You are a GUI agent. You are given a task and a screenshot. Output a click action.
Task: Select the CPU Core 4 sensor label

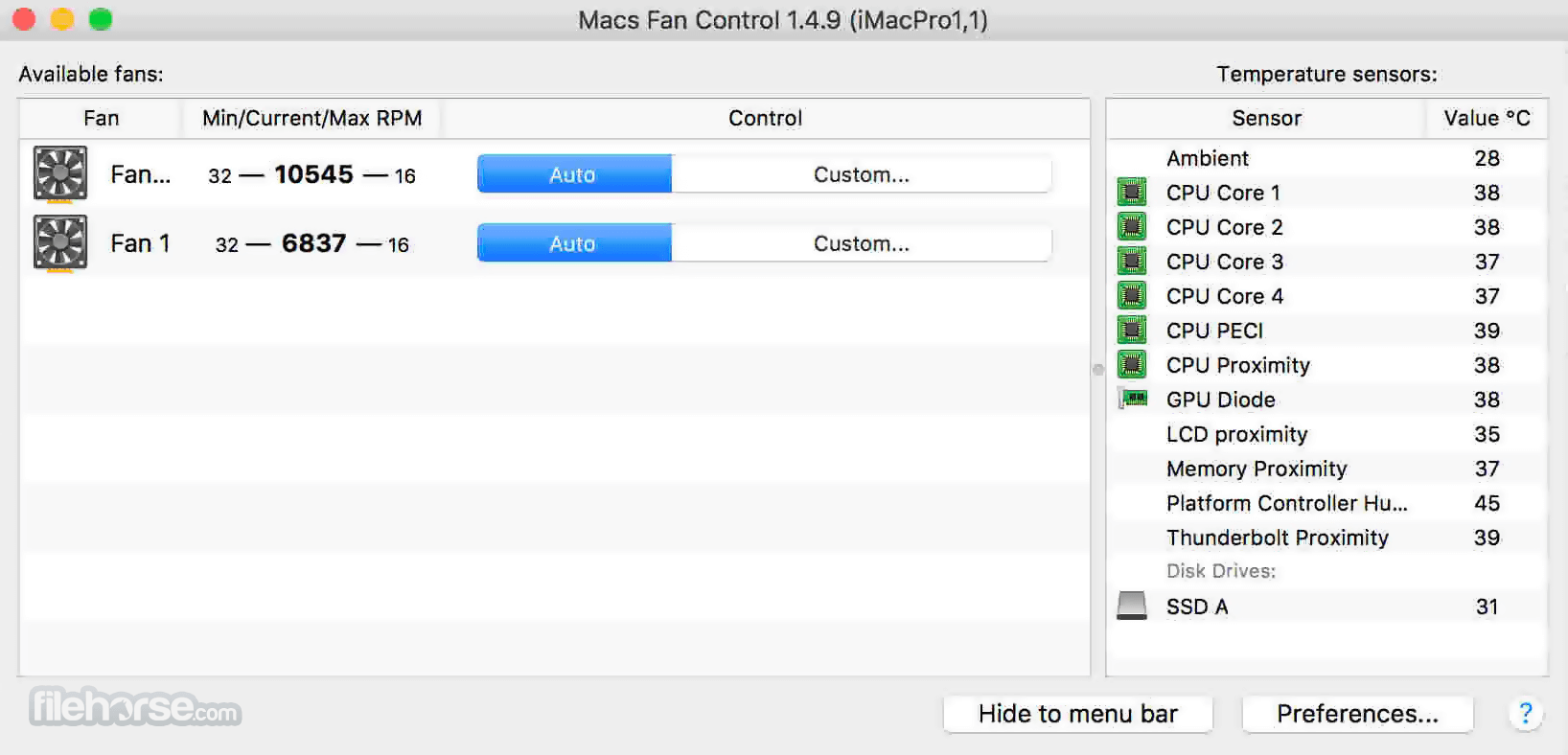(1224, 296)
